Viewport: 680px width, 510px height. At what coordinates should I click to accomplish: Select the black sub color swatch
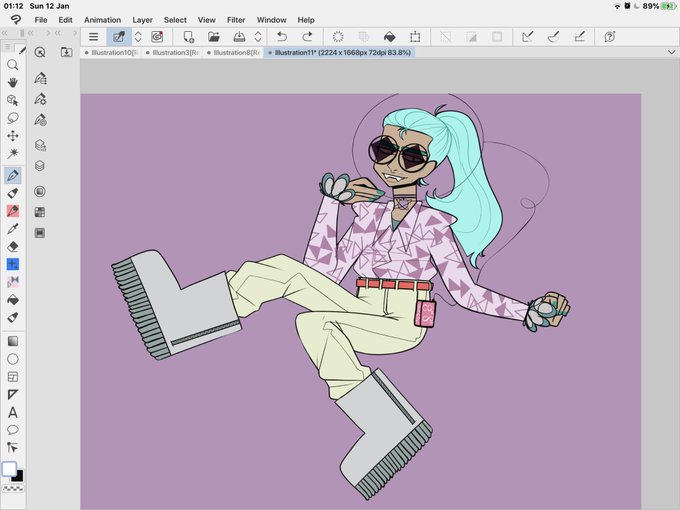(18, 477)
